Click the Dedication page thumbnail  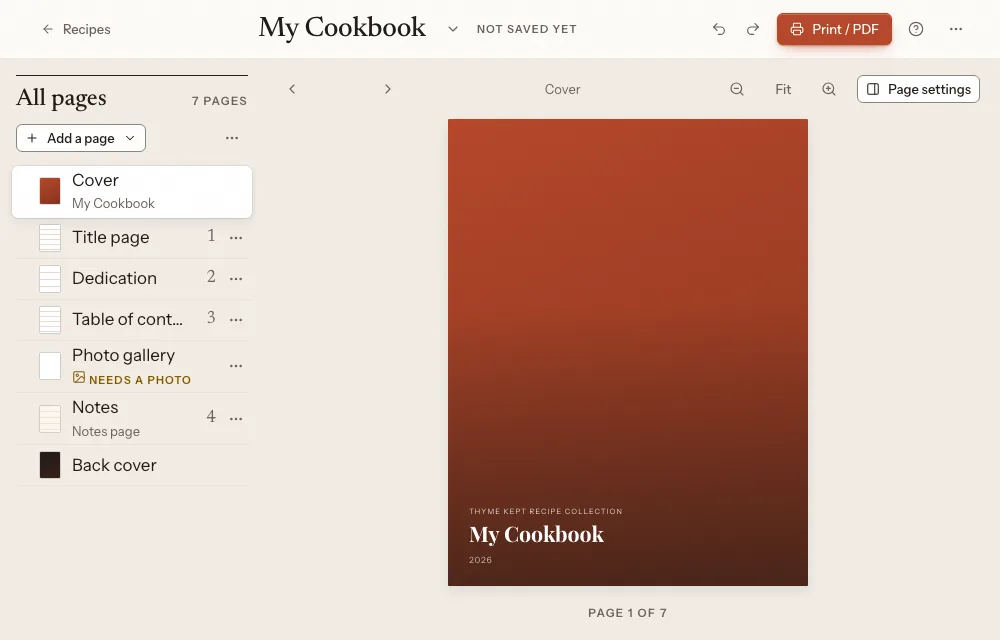pos(50,279)
